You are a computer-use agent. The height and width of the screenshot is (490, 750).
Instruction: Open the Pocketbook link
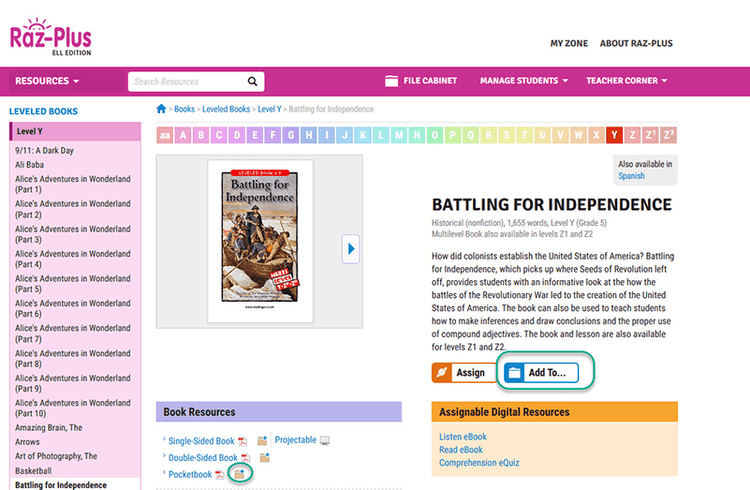pyautogui.click(x=190, y=475)
